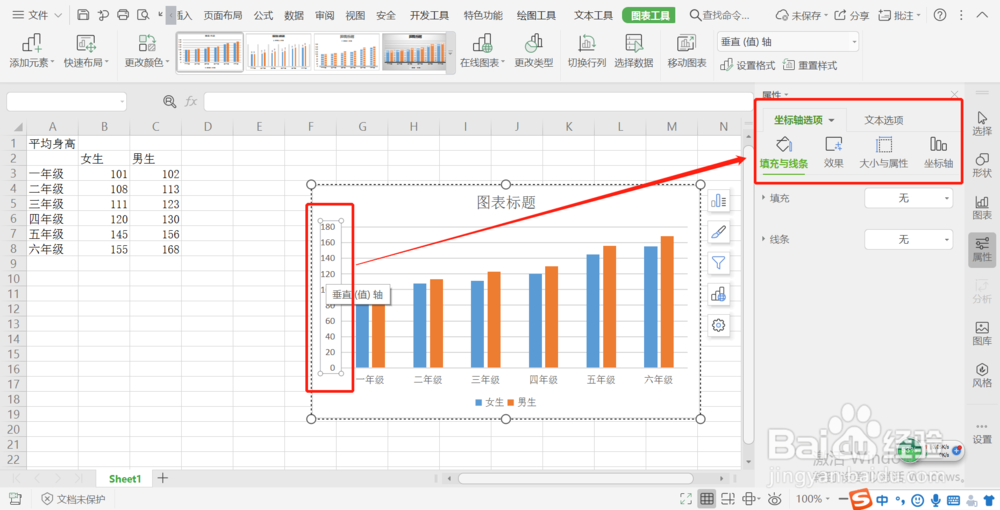The height and width of the screenshot is (510, 1000).
Task: Click the Sheet1 sheet tab
Action: [x=124, y=479]
